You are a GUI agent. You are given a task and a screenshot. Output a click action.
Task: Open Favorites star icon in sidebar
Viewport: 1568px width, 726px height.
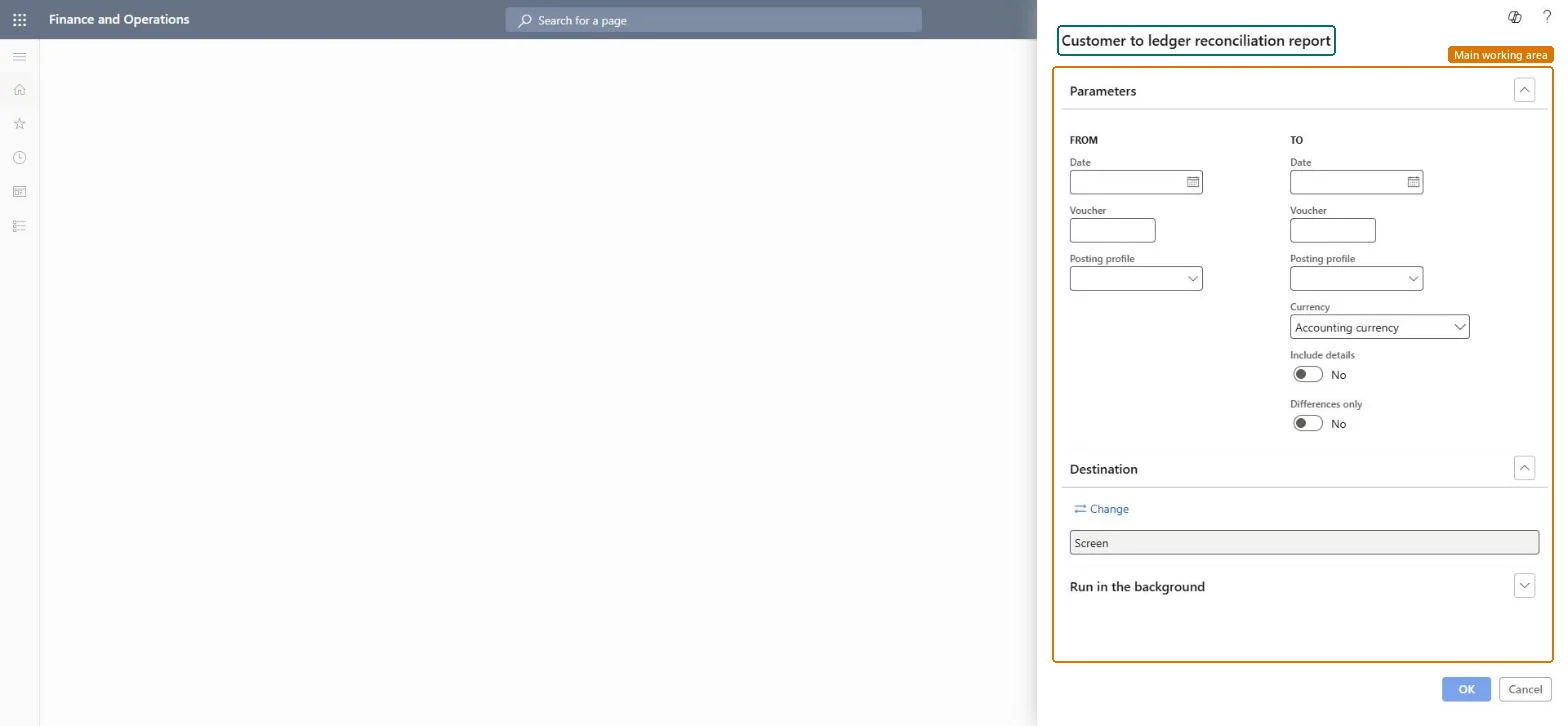[x=19, y=124]
